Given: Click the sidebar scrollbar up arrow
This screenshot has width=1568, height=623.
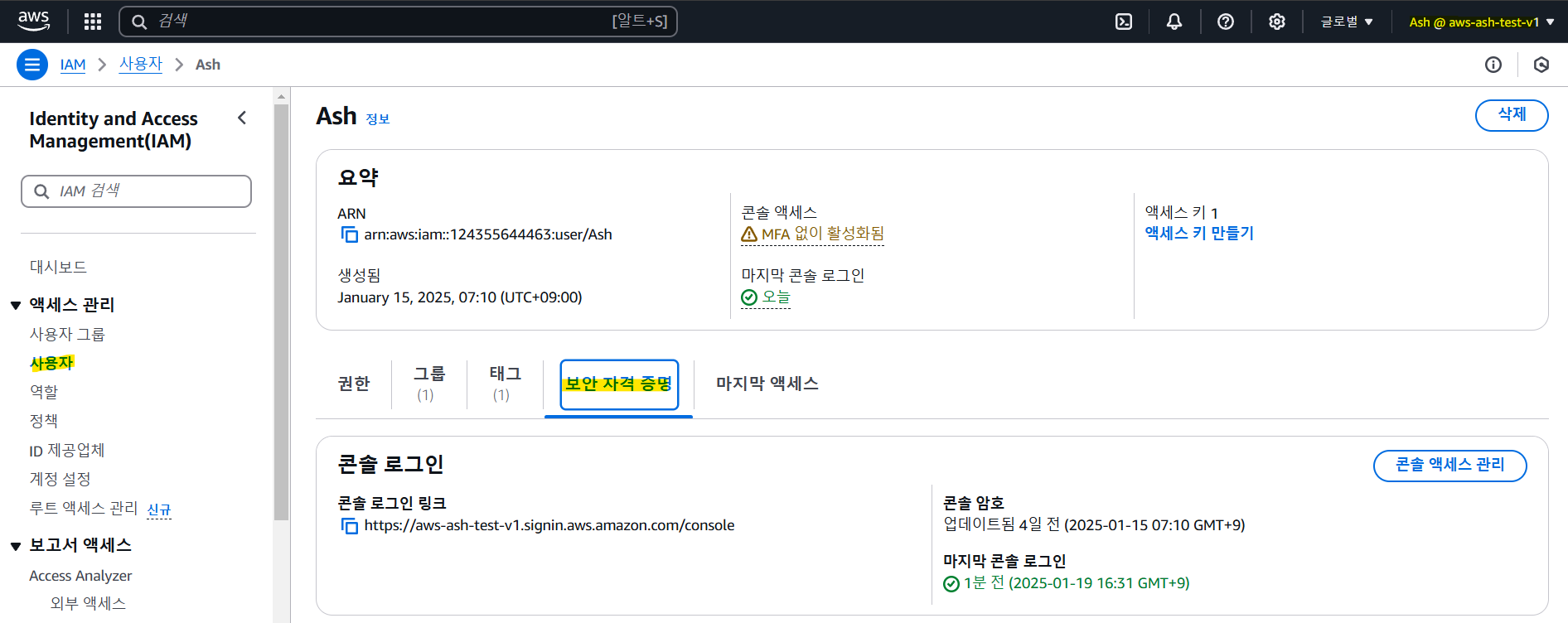Looking at the screenshot, I should click(x=281, y=96).
